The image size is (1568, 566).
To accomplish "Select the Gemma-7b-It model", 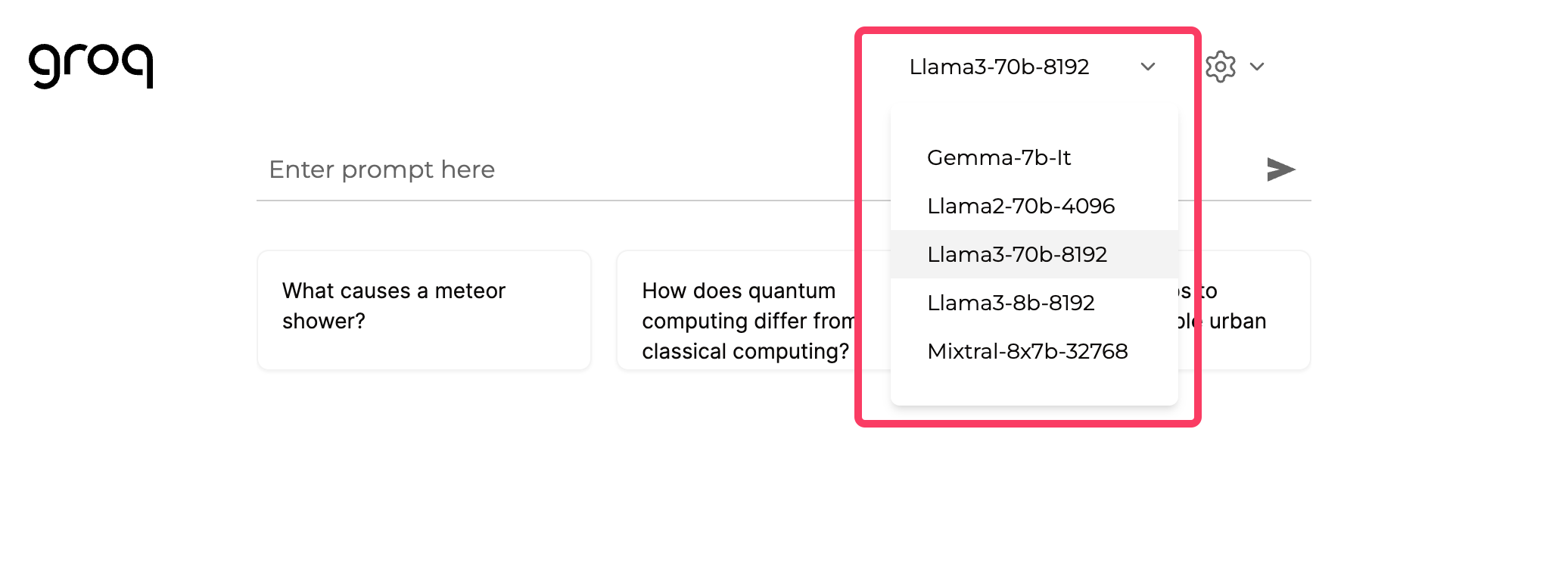I will coord(999,157).
